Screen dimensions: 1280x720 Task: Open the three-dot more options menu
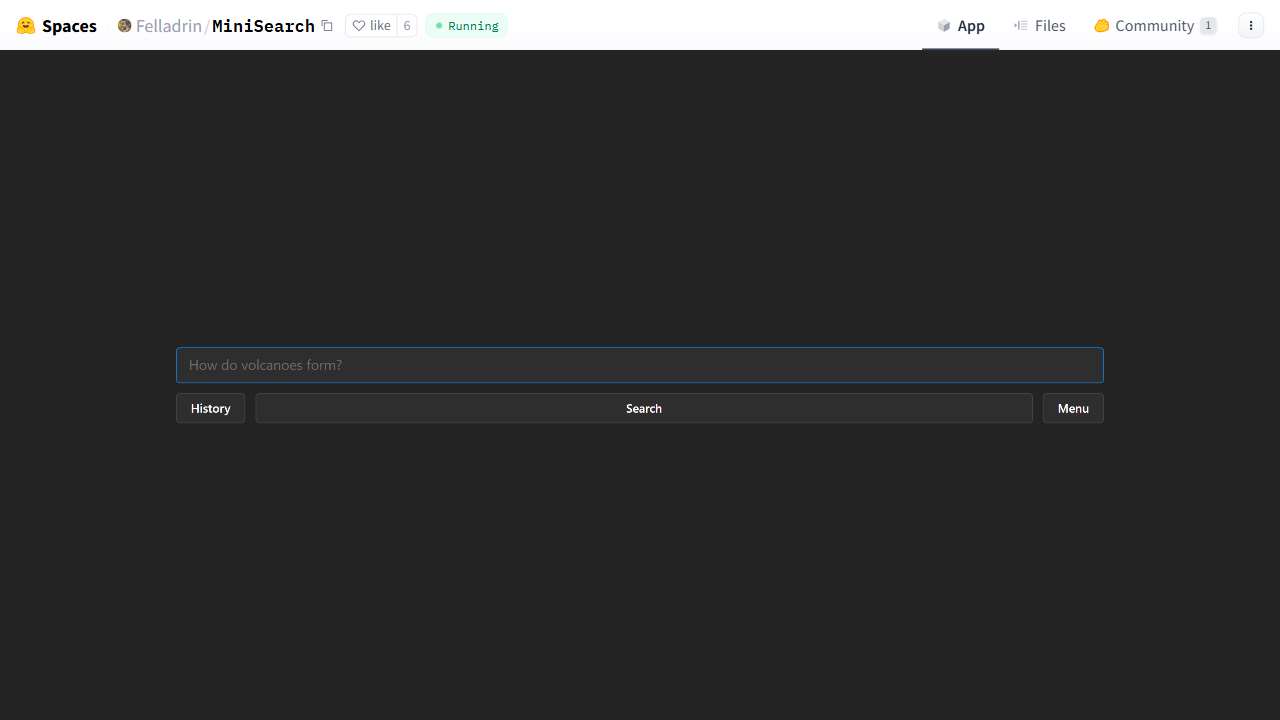tap(1251, 26)
